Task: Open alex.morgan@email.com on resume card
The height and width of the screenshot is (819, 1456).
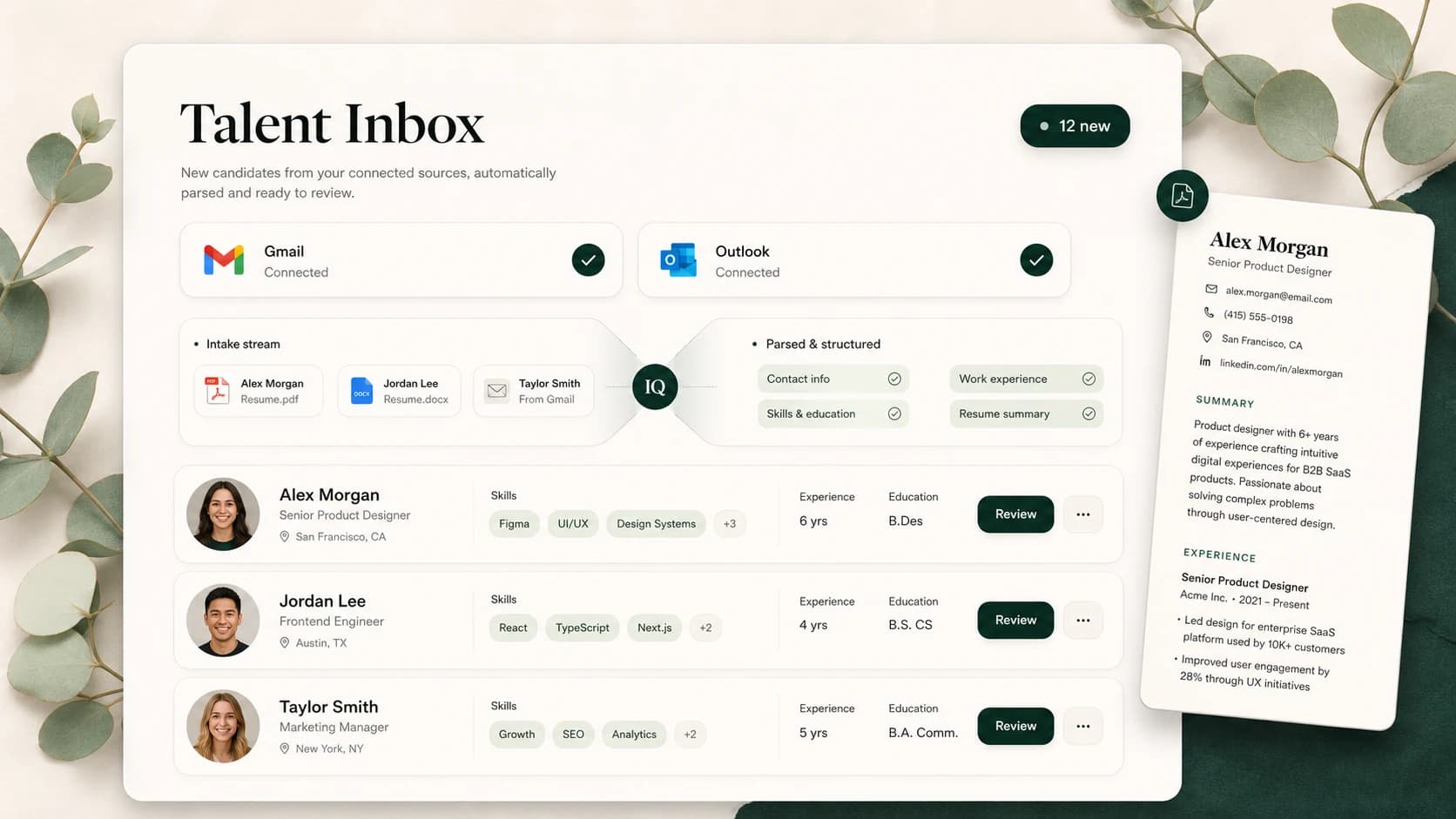Action: pyautogui.click(x=1278, y=295)
